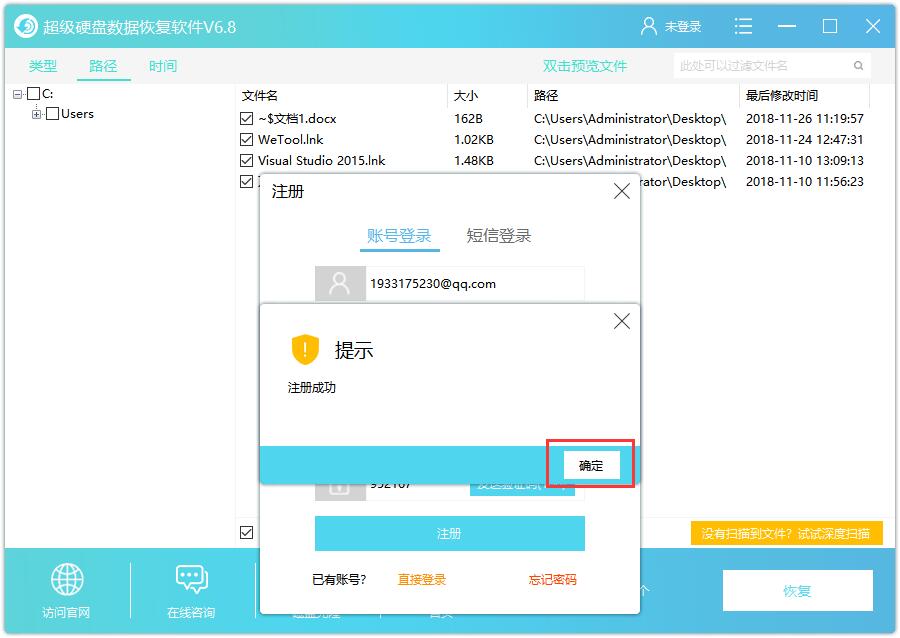This screenshot has height=638, width=900.
Task: Collapse the C: drive tree node
Action: (x=18, y=94)
